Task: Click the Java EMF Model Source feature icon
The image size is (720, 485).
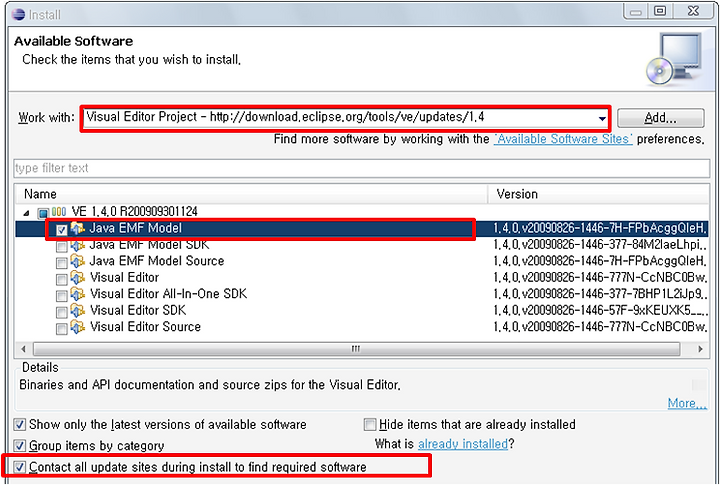Action: tap(78, 261)
